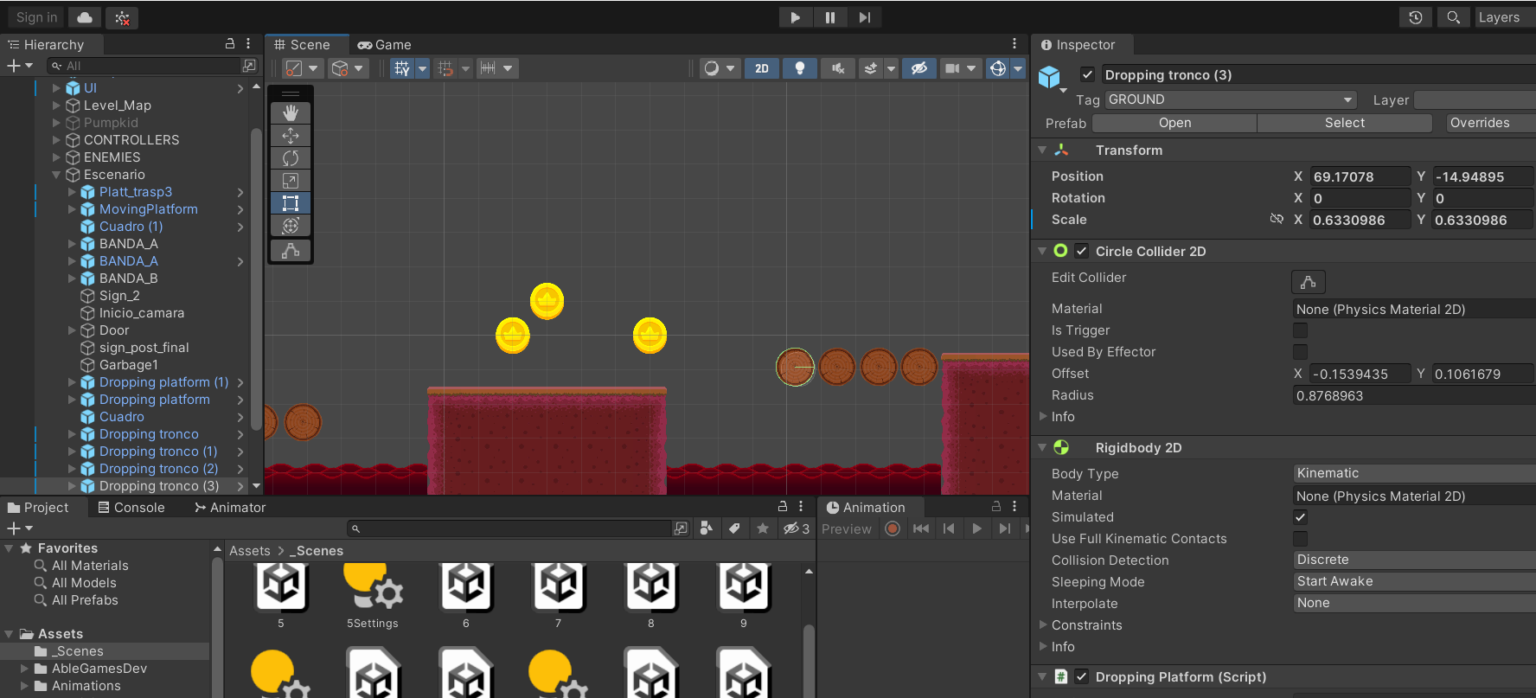Click Open to edit the prefab
Viewport: 1536px width, 698px height.
tap(1173, 122)
